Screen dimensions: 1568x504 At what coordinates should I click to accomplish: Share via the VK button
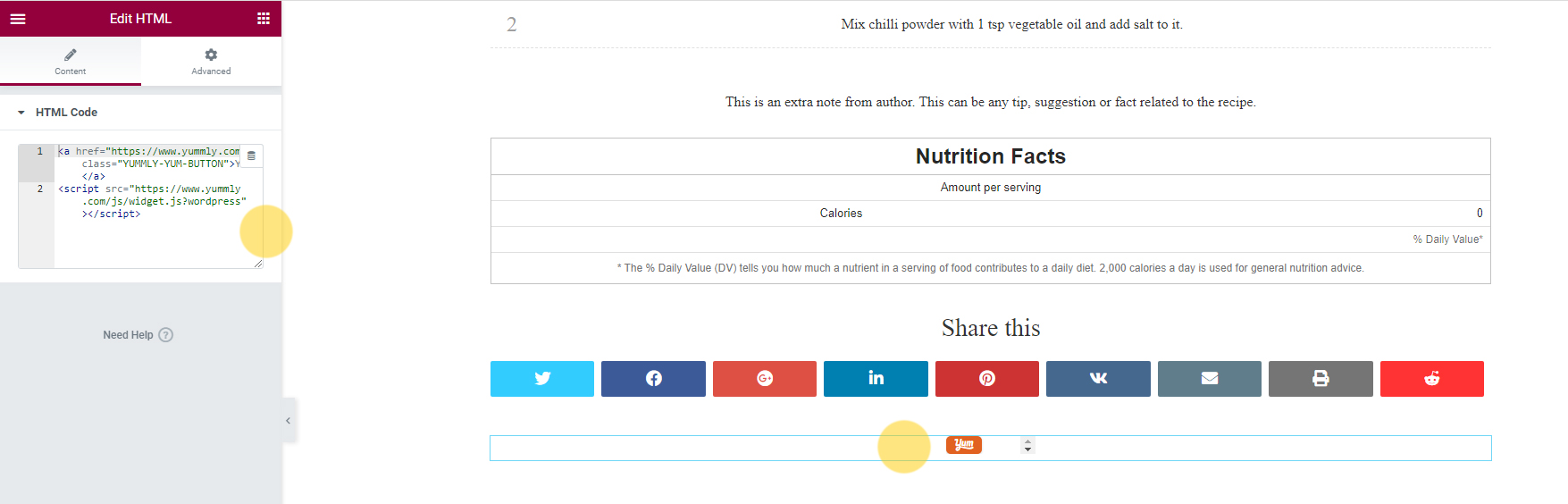pyautogui.click(x=1098, y=378)
